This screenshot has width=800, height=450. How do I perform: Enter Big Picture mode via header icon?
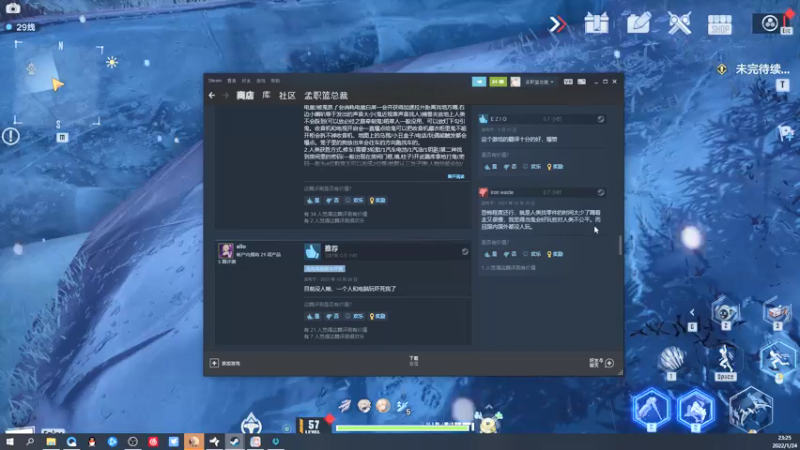582,82
